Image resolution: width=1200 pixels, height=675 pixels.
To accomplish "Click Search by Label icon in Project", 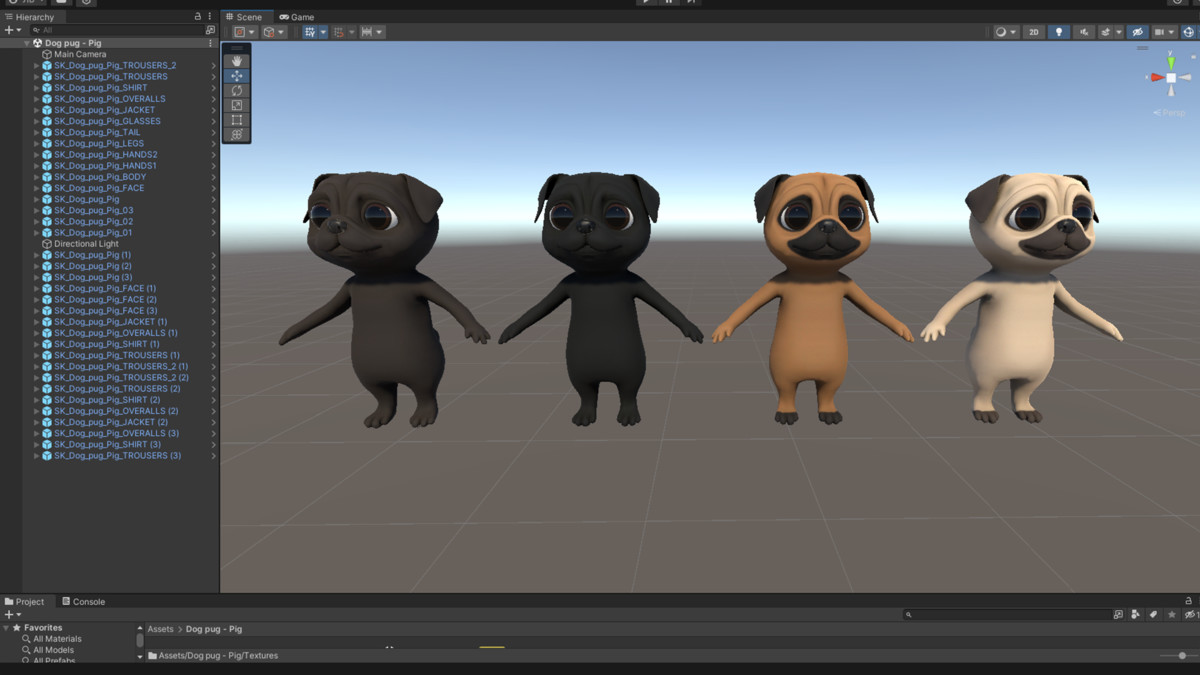I will point(1153,615).
